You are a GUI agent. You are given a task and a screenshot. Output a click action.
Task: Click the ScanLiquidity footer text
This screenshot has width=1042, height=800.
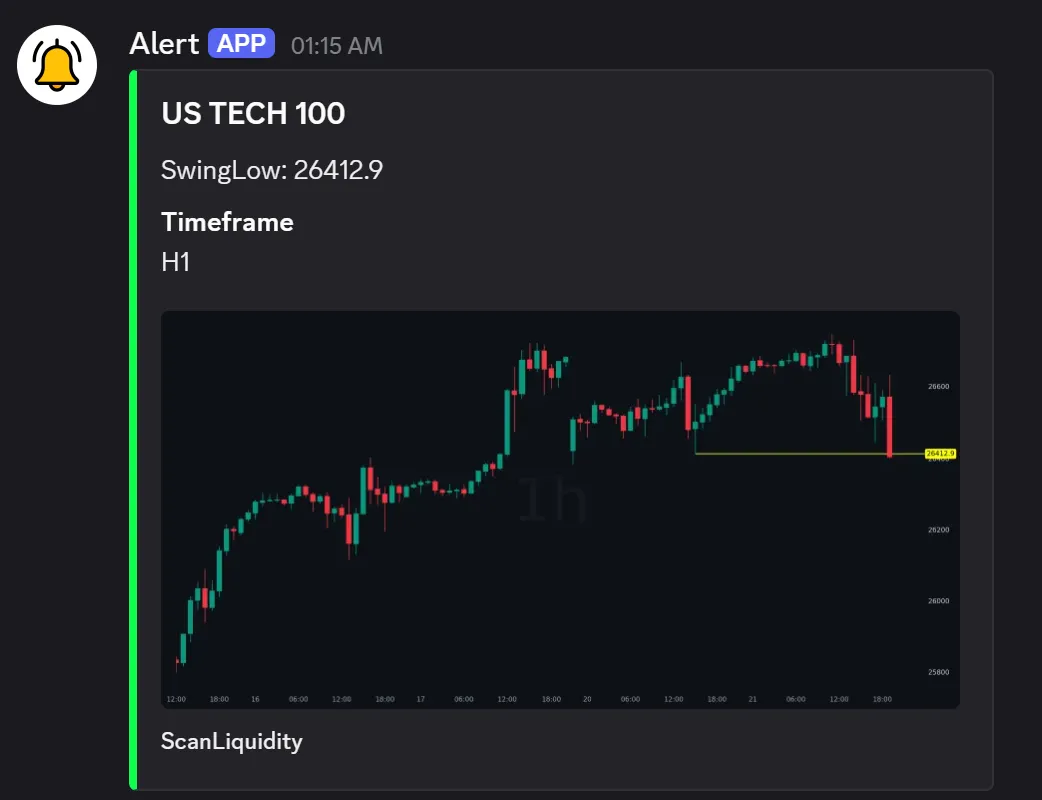(231, 742)
